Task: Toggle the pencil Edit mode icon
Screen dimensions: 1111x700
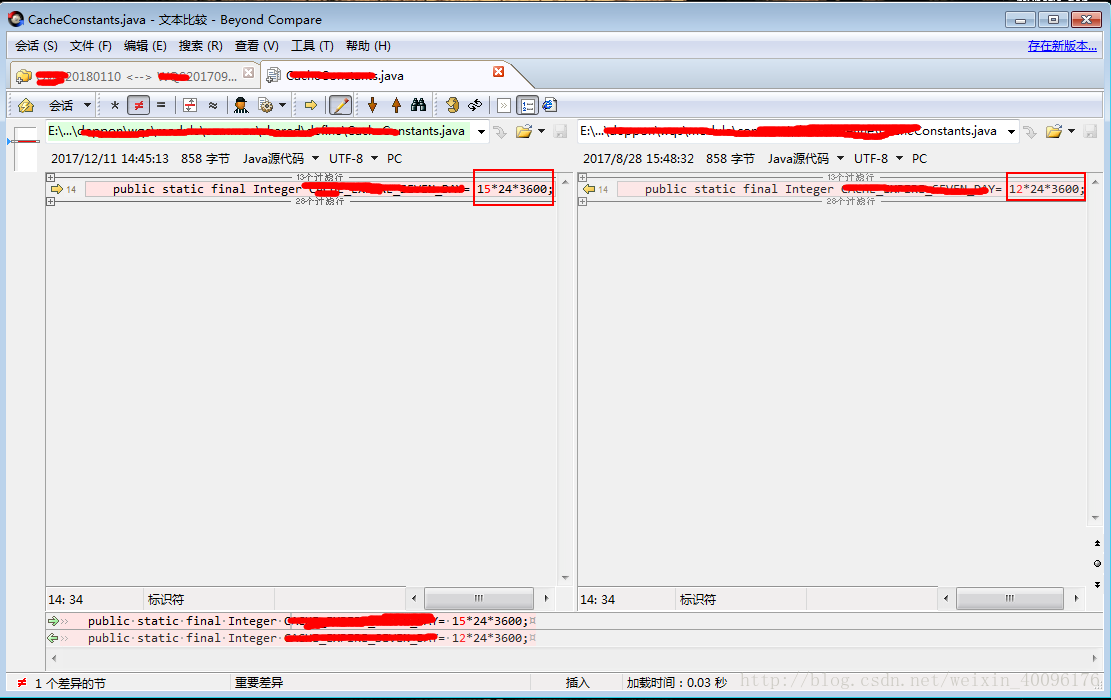Action: pyautogui.click(x=340, y=106)
